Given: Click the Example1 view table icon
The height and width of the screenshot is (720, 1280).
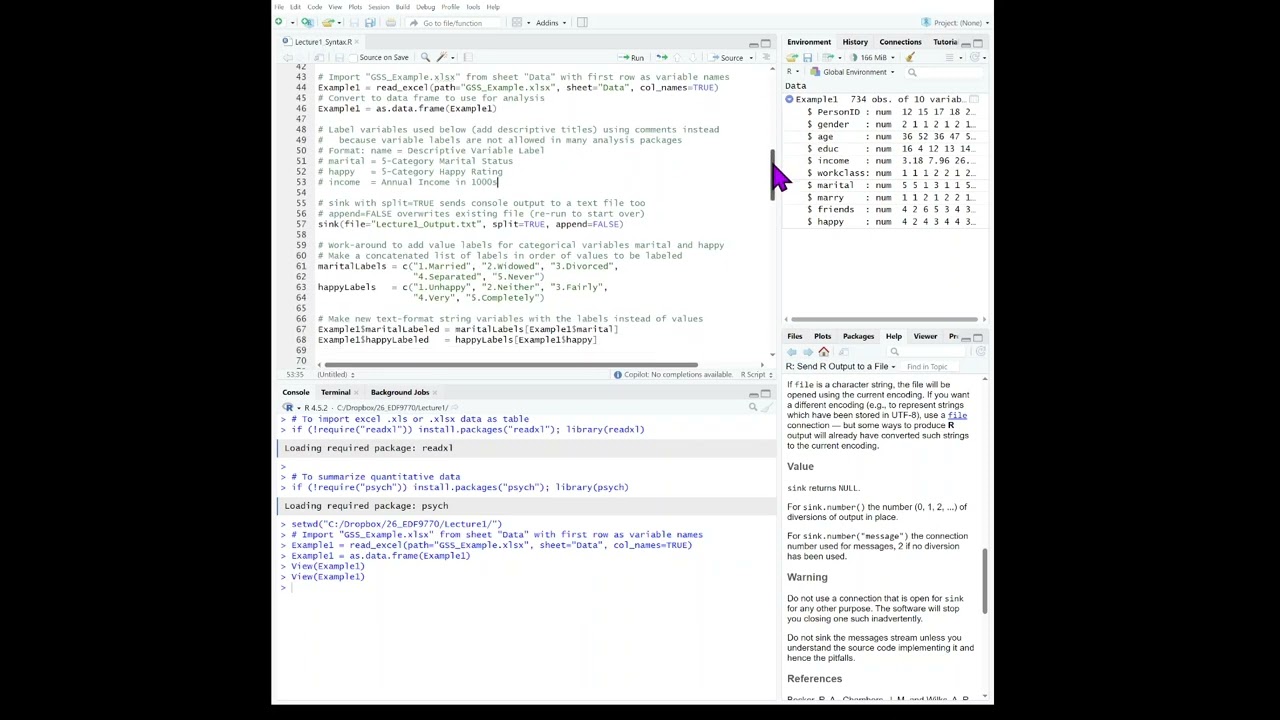Looking at the screenshot, I should (974, 99).
